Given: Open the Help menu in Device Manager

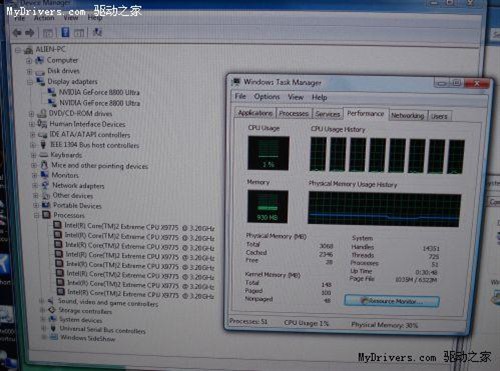Looking at the screenshot, I should click(95, 17).
